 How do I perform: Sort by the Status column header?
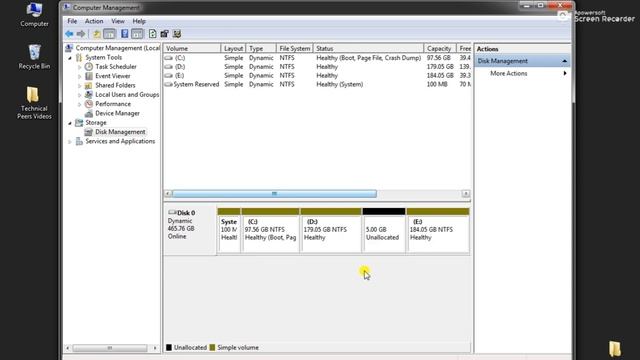(x=368, y=48)
